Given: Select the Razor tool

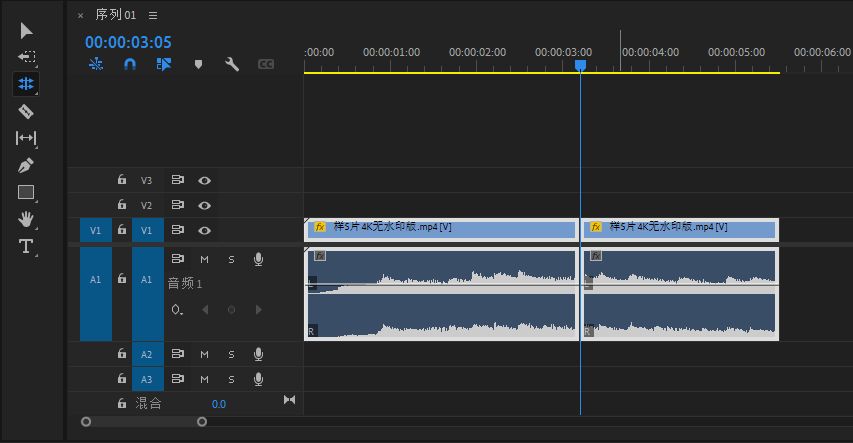Looking at the screenshot, I should [26, 111].
